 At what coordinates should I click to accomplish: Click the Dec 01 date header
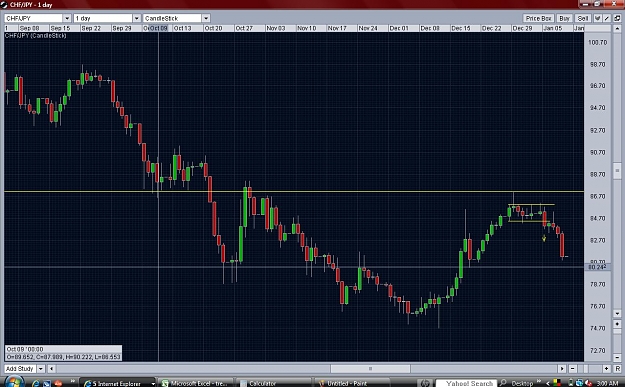399,28
